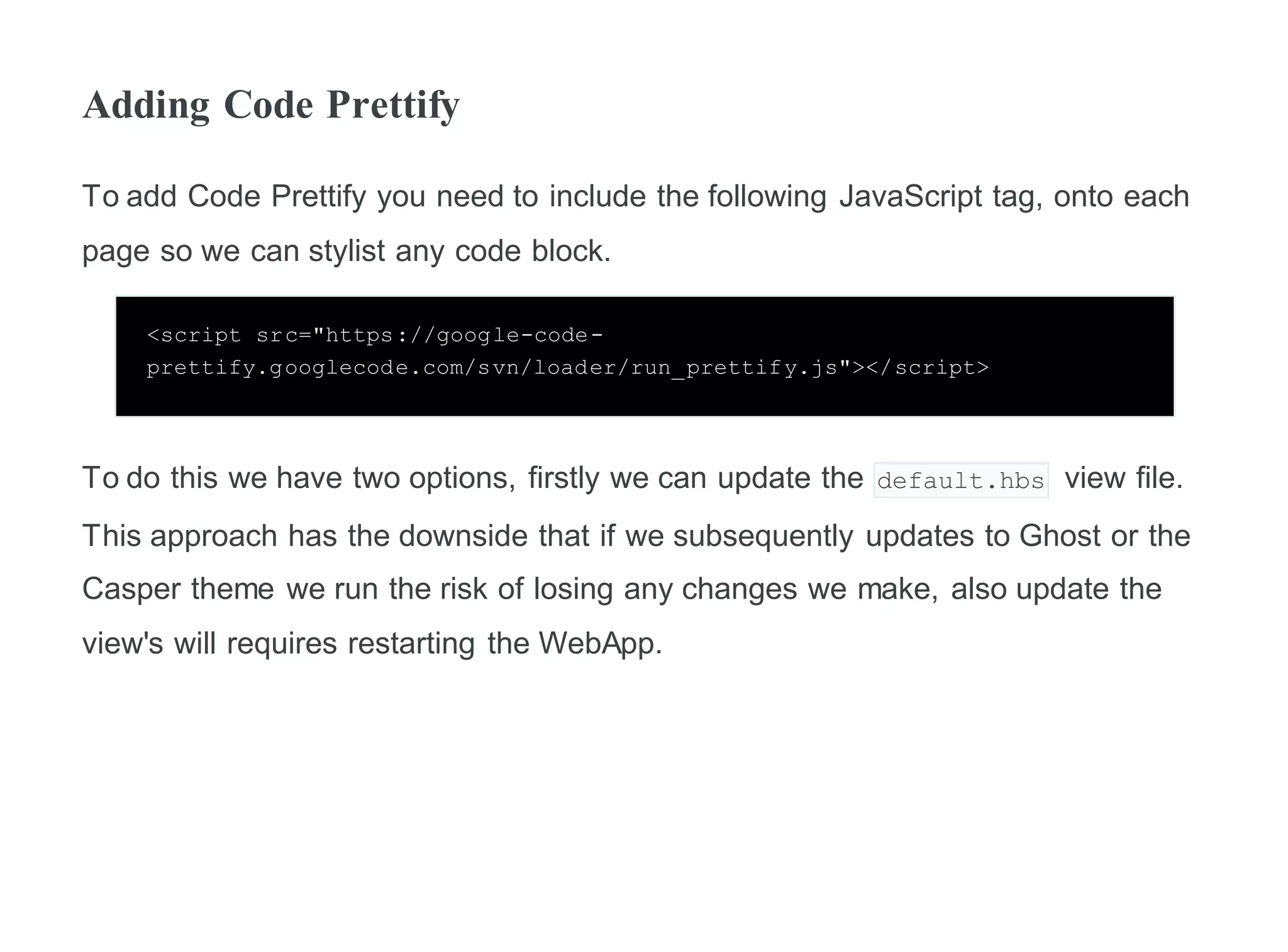Image resolution: width=1288 pixels, height=952 pixels.
Task: Click the inline default.hbs code label
Action: [x=961, y=480]
